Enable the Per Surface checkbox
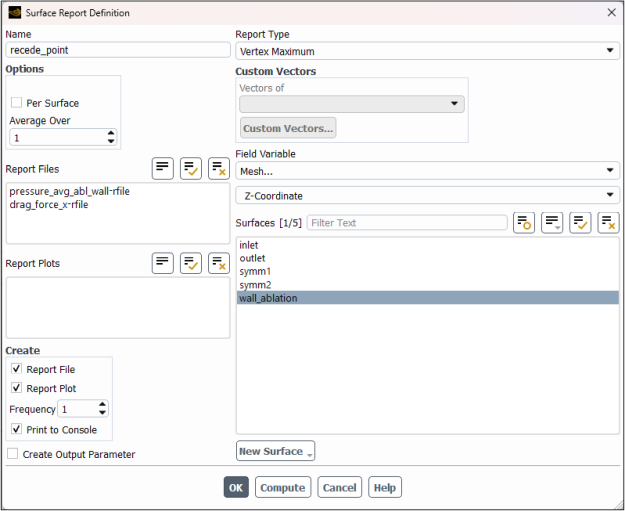 pos(17,103)
